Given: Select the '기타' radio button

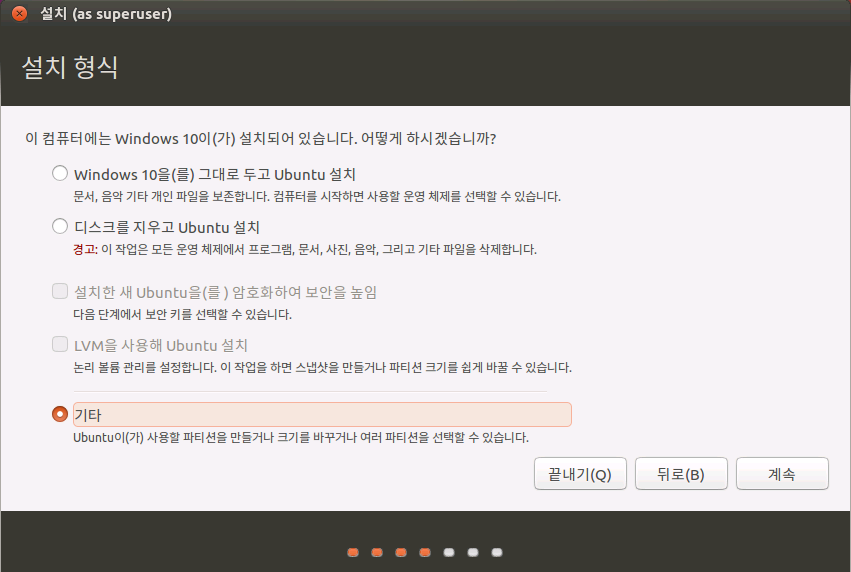Looking at the screenshot, I should coord(60,414).
